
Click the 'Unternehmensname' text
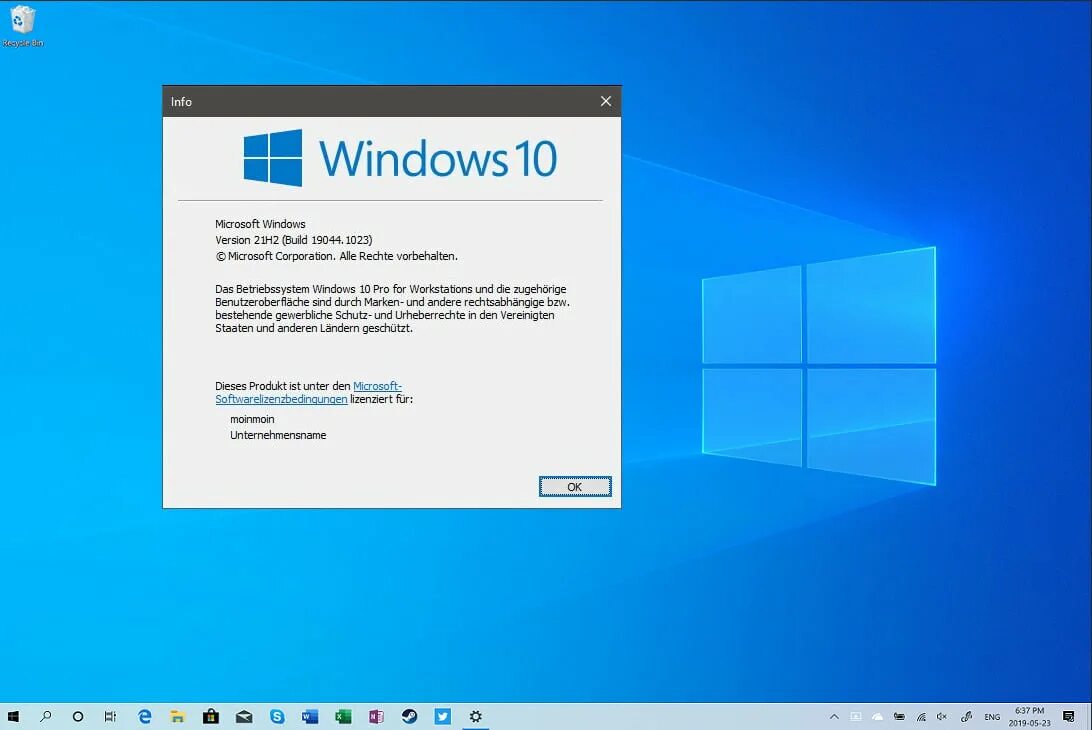click(x=278, y=435)
